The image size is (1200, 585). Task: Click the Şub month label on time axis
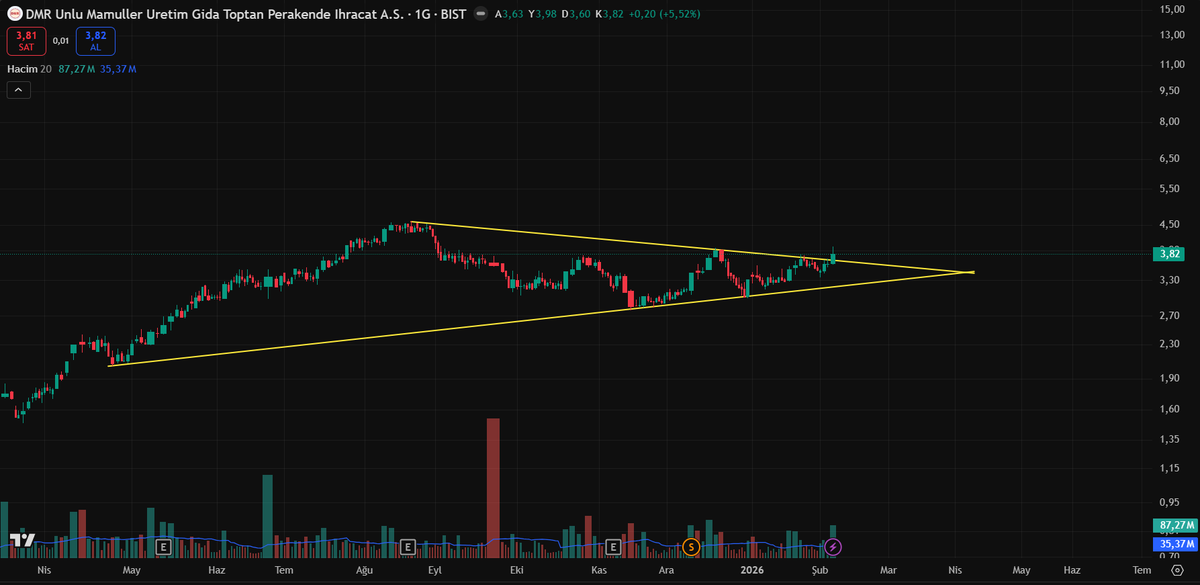click(820, 570)
